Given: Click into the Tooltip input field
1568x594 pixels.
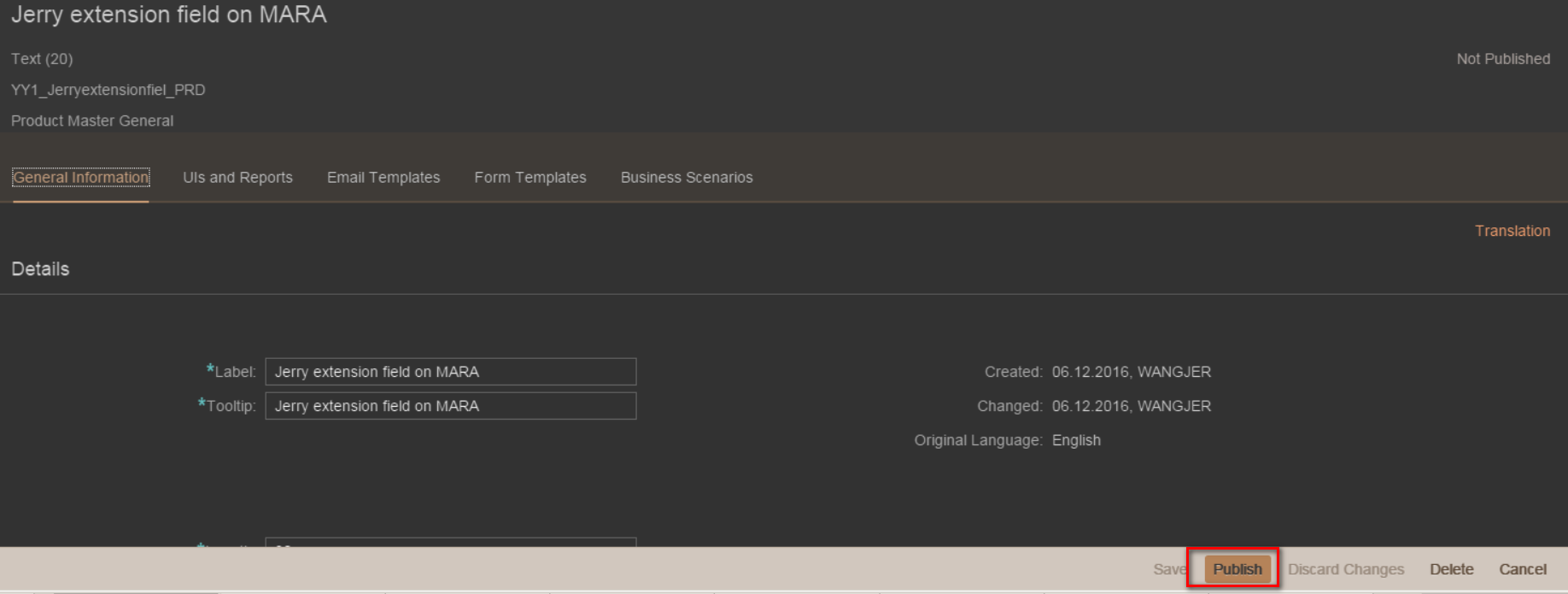Looking at the screenshot, I should (x=451, y=406).
